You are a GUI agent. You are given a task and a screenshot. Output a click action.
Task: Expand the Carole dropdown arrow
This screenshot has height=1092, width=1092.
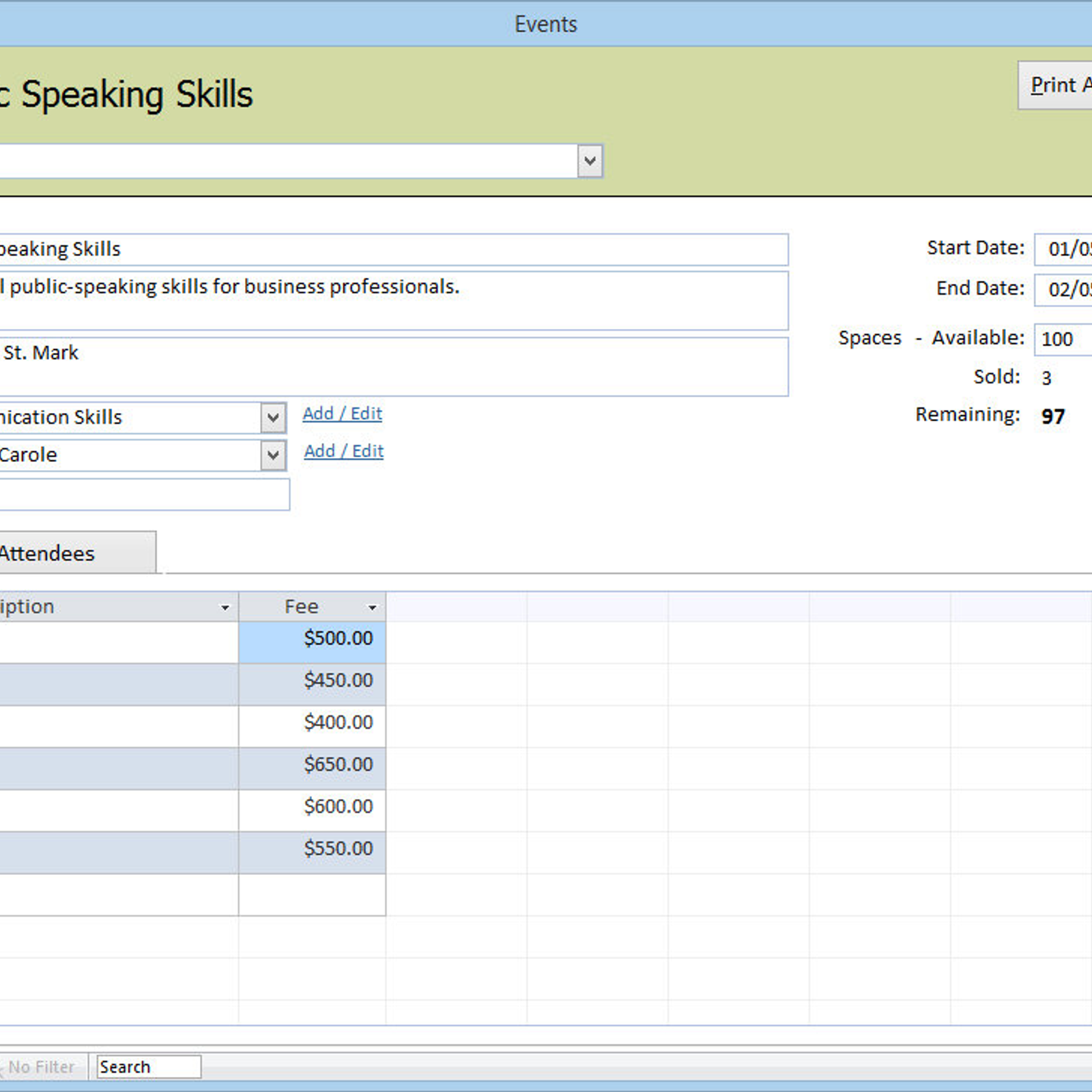(273, 455)
